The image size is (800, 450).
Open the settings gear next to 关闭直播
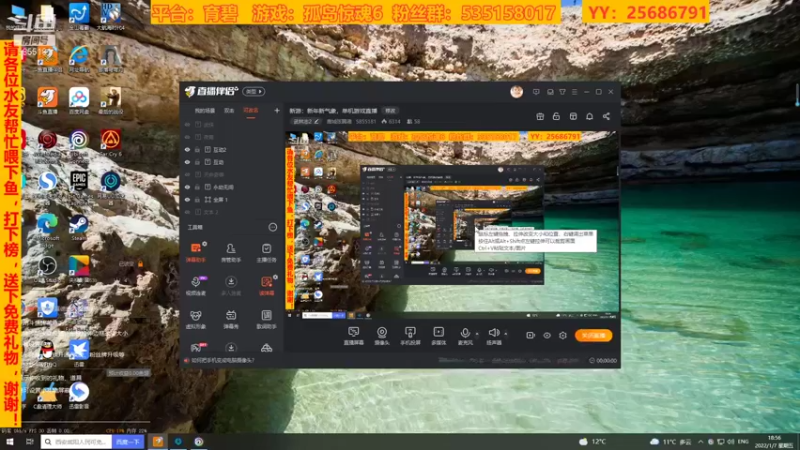tap(563, 335)
